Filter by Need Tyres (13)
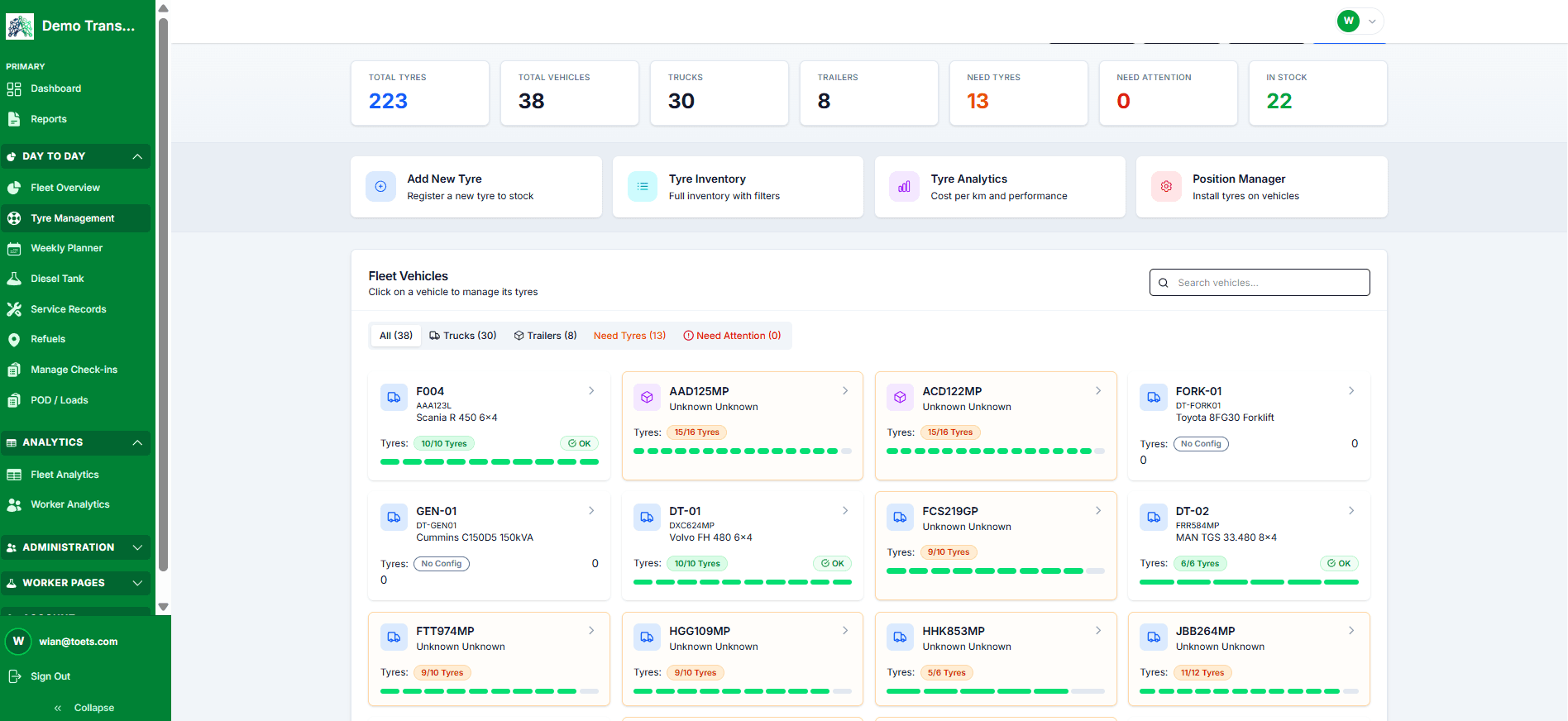 (x=629, y=336)
